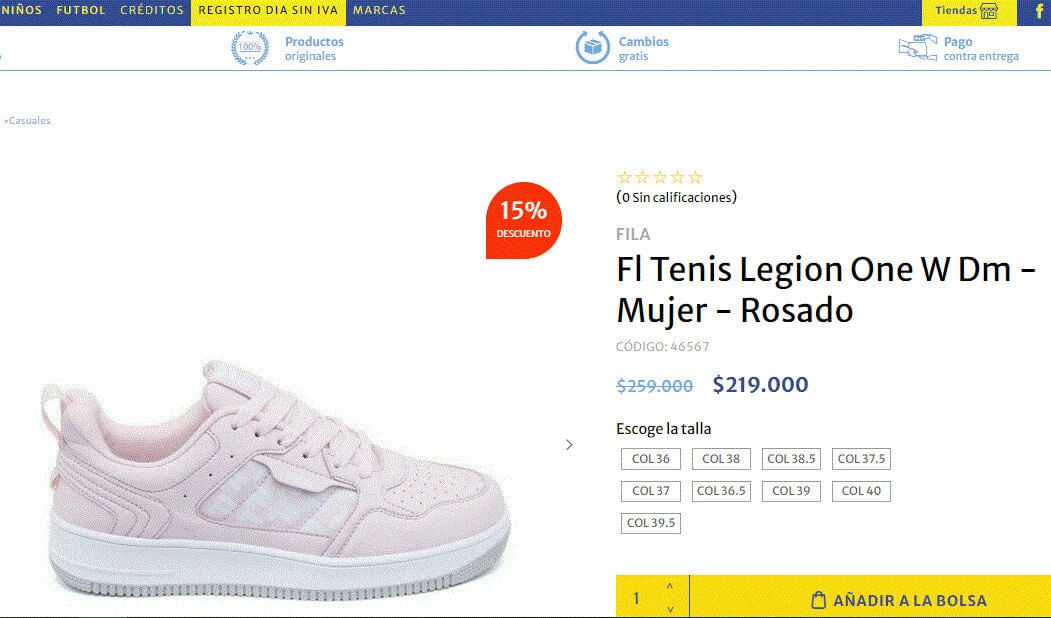Increase quantity with the up arrow
Viewport: 1051px width, 618px height.
point(670,586)
